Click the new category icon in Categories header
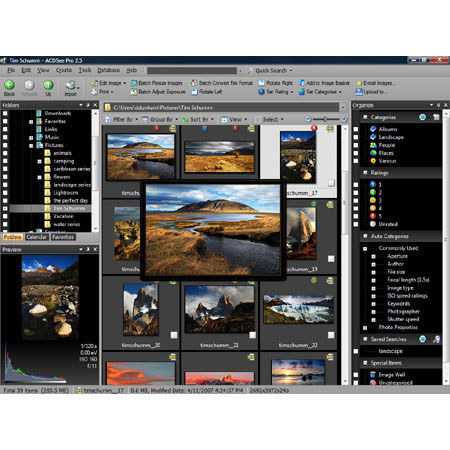Image resolution: width=450 pixels, height=450 pixels. click(x=423, y=117)
